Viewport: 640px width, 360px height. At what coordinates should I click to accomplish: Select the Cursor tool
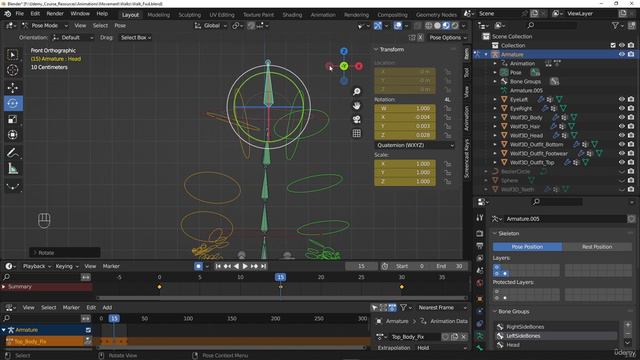(13, 70)
